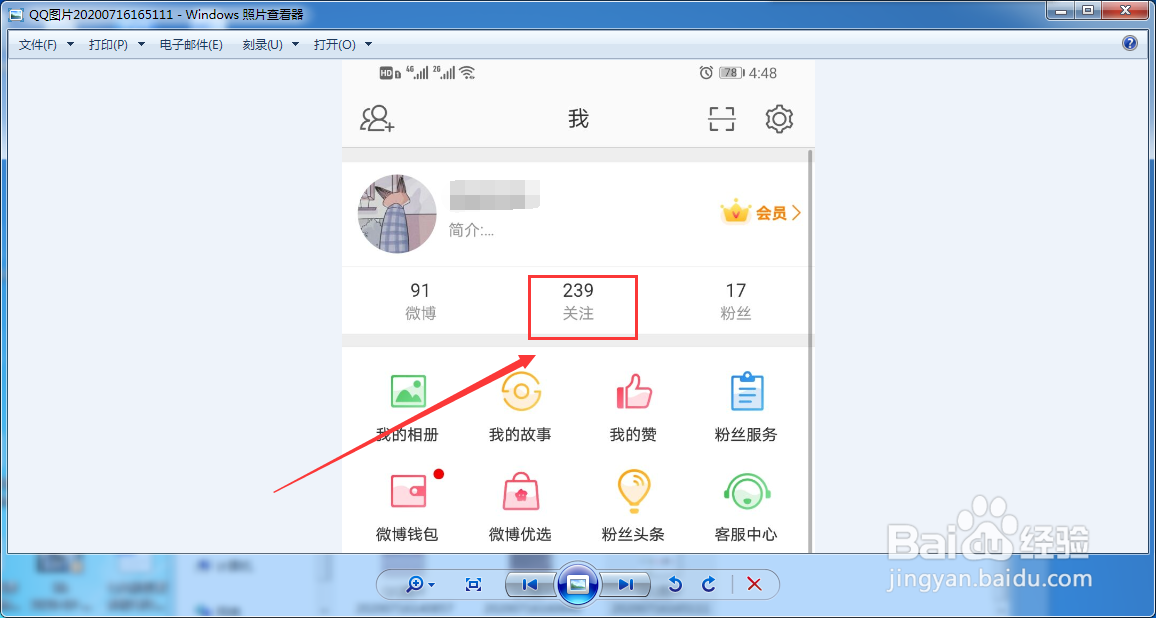The height and width of the screenshot is (618, 1156).
Task: Open 粉丝头条 light bulb icon
Action: (x=634, y=492)
